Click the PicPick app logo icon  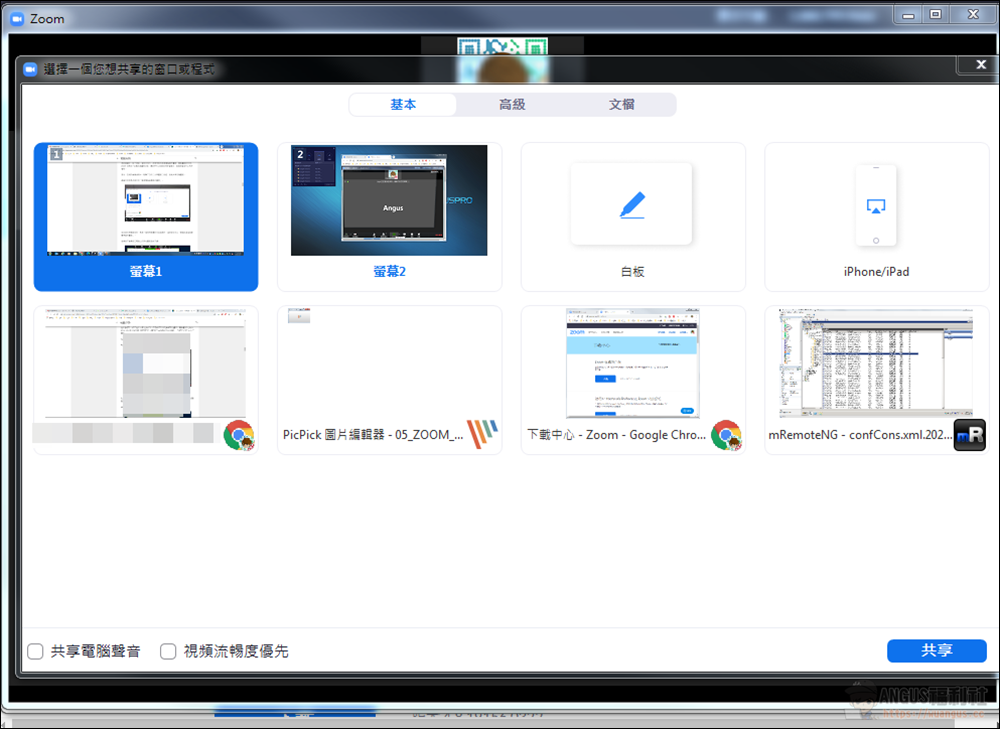(x=482, y=435)
